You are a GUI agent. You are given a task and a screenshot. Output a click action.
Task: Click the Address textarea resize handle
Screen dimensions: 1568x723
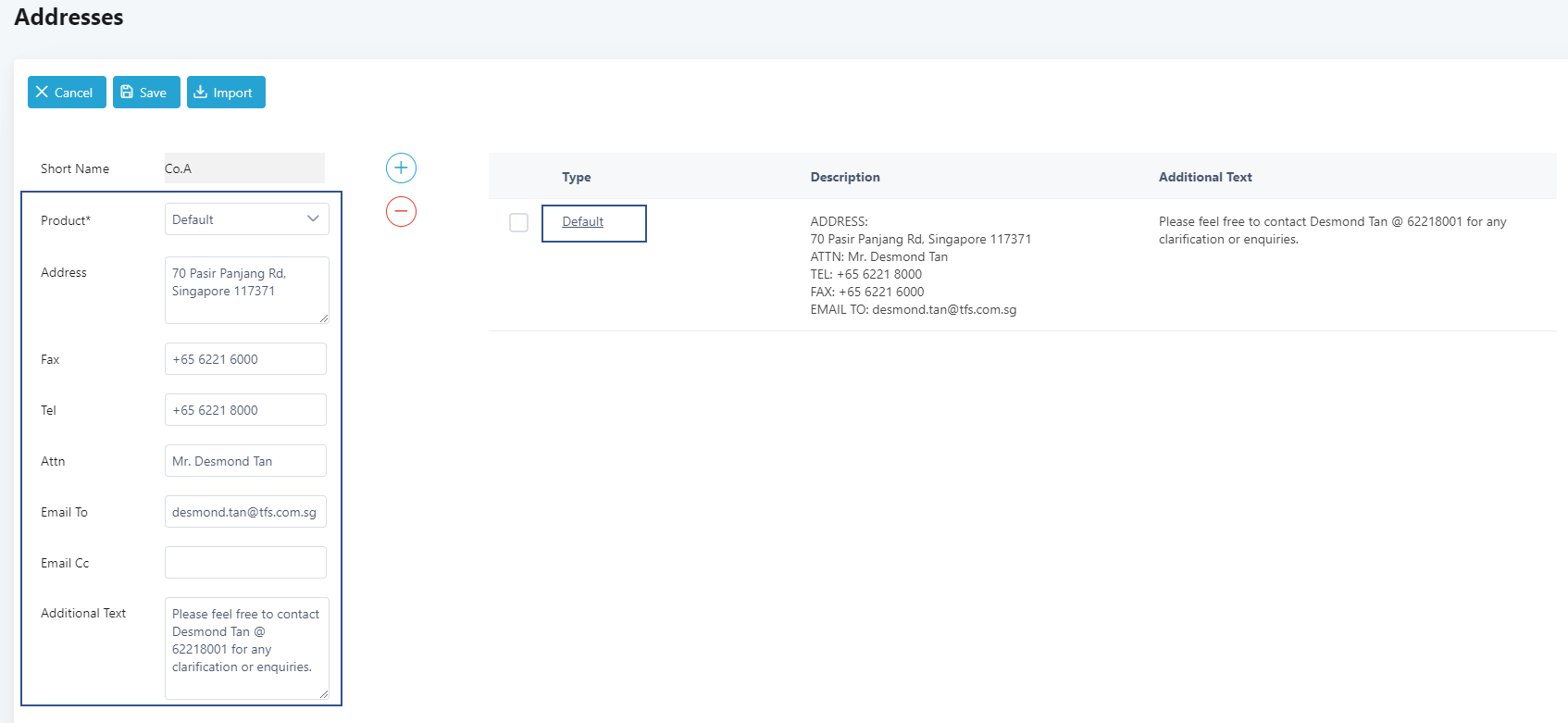[x=324, y=318]
